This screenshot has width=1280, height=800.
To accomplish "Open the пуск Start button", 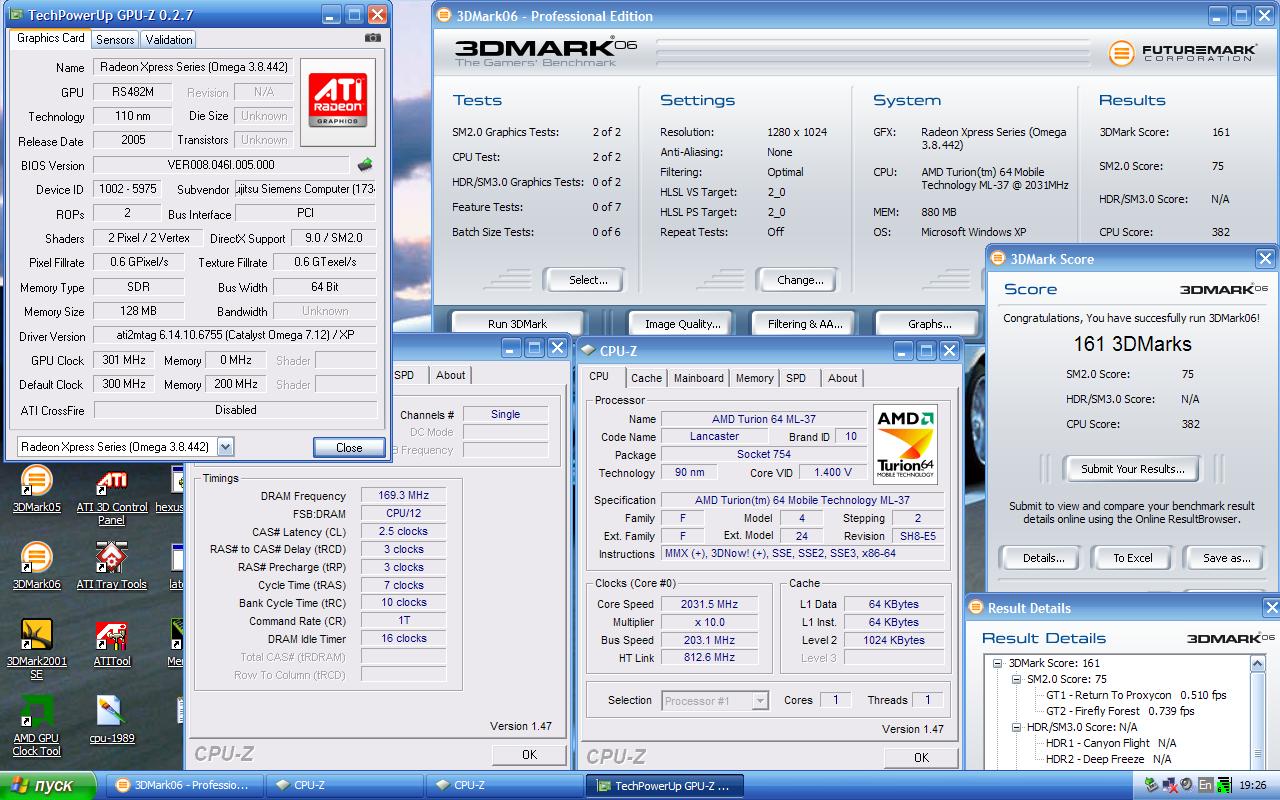I will point(48,785).
